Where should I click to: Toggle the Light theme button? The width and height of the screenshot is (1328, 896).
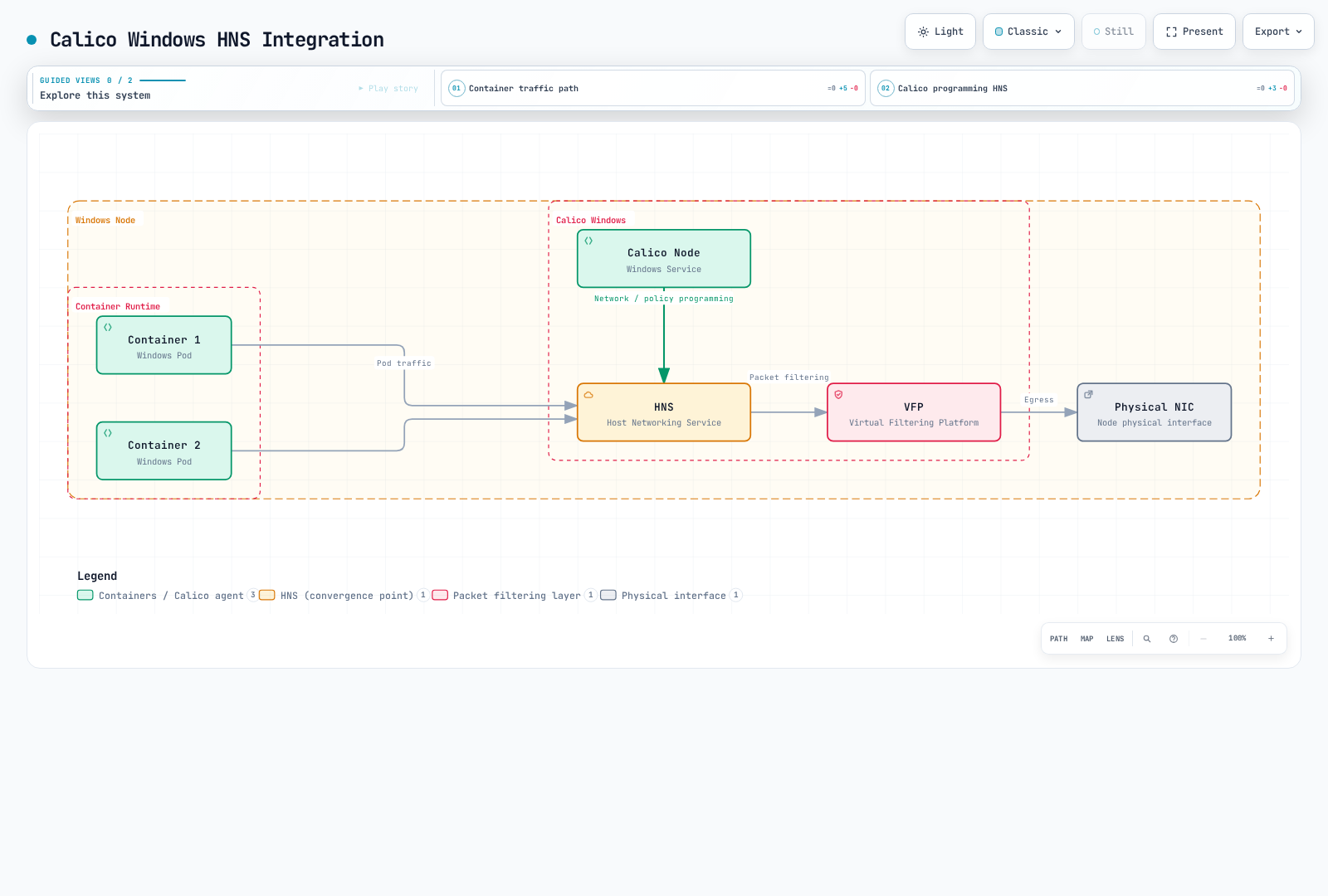tap(940, 32)
